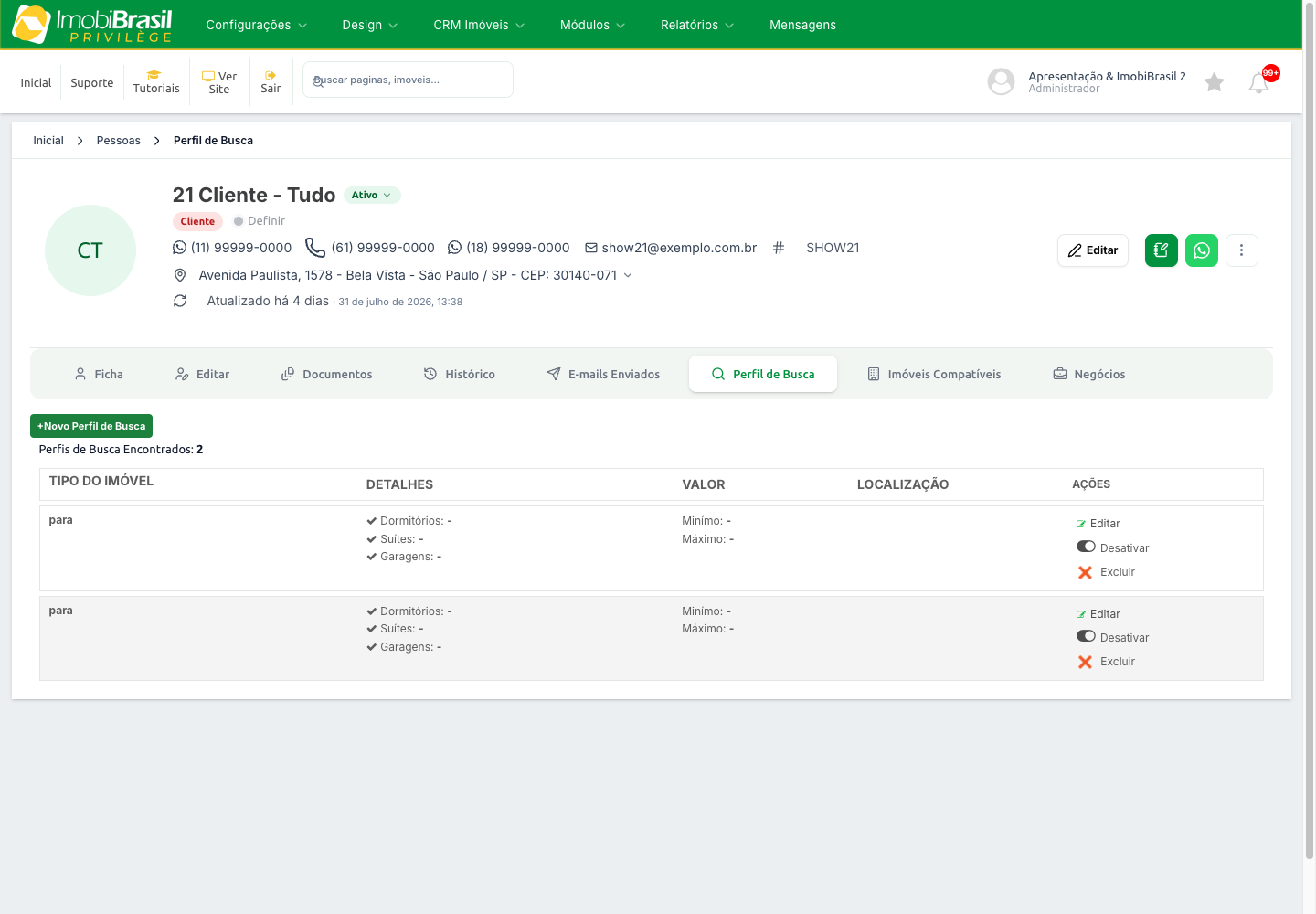This screenshot has width=1316, height=914.
Task: Click the user avatar icon
Action: click(1002, 81)
